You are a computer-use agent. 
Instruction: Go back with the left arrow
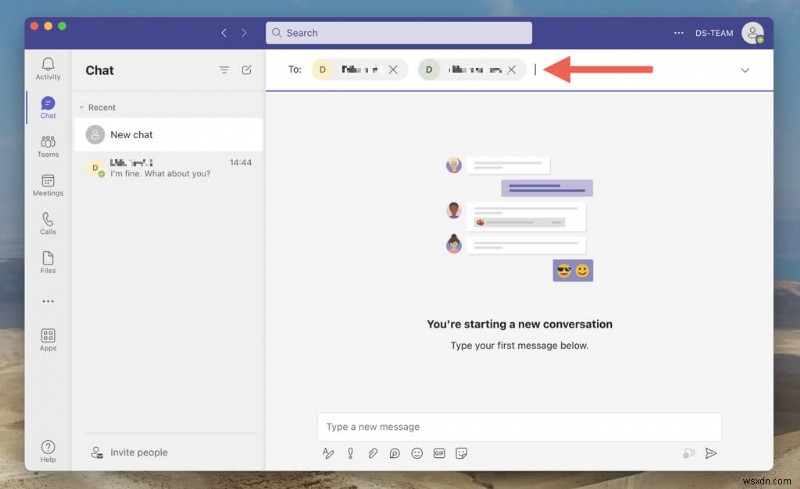(224, 33)
